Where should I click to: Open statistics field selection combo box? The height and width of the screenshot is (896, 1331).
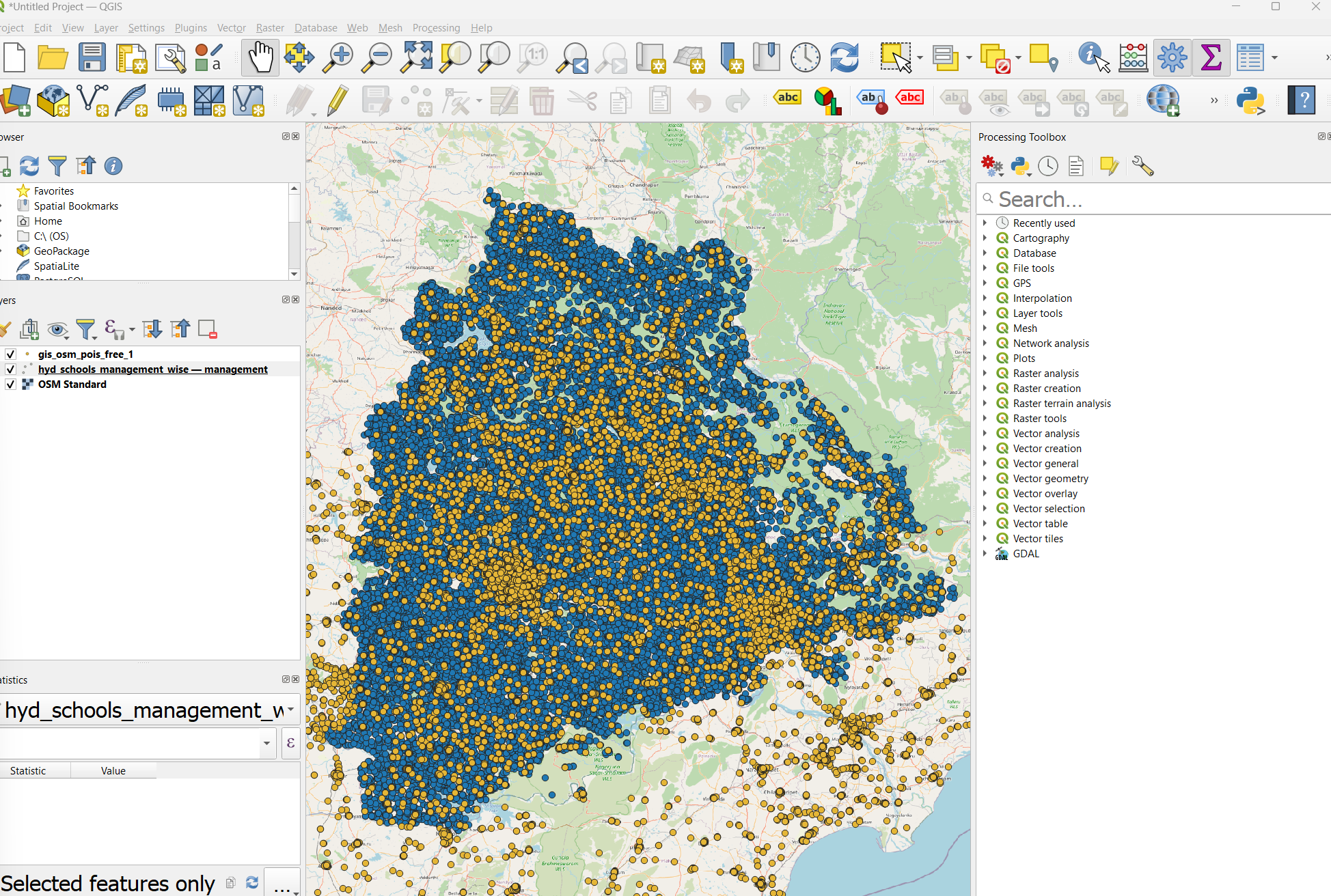138,743
